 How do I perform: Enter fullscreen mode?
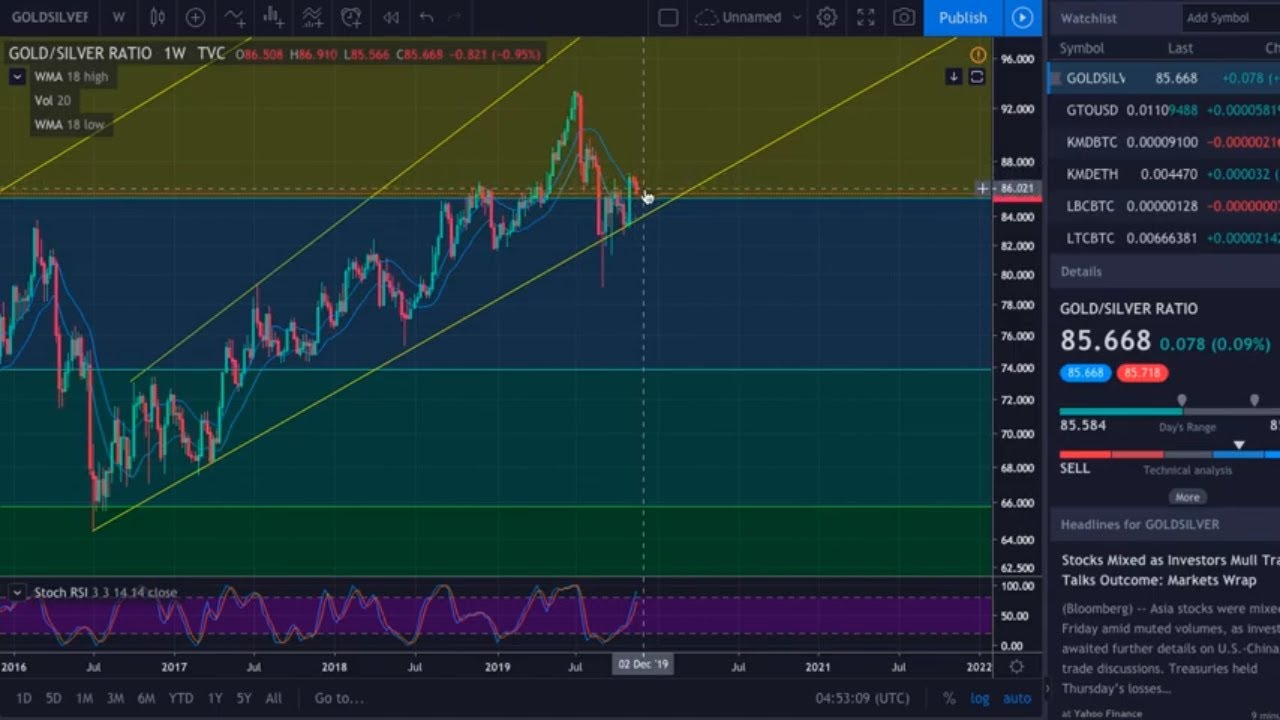click(866, 17)
